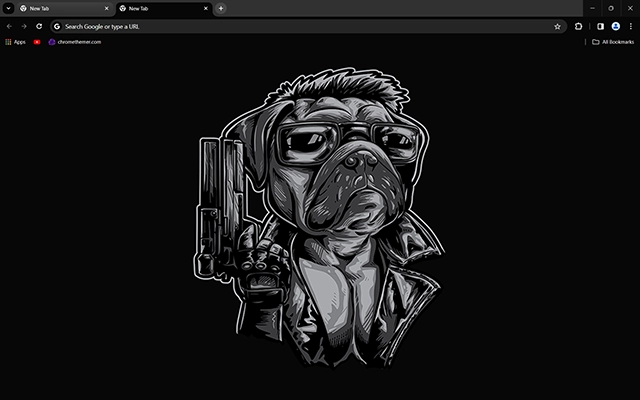Image resolution: width=640 pixels, height=400 pixels.
Task: Minimize the Chrome window
Action: pyautogui.click(x=593, y=8)
